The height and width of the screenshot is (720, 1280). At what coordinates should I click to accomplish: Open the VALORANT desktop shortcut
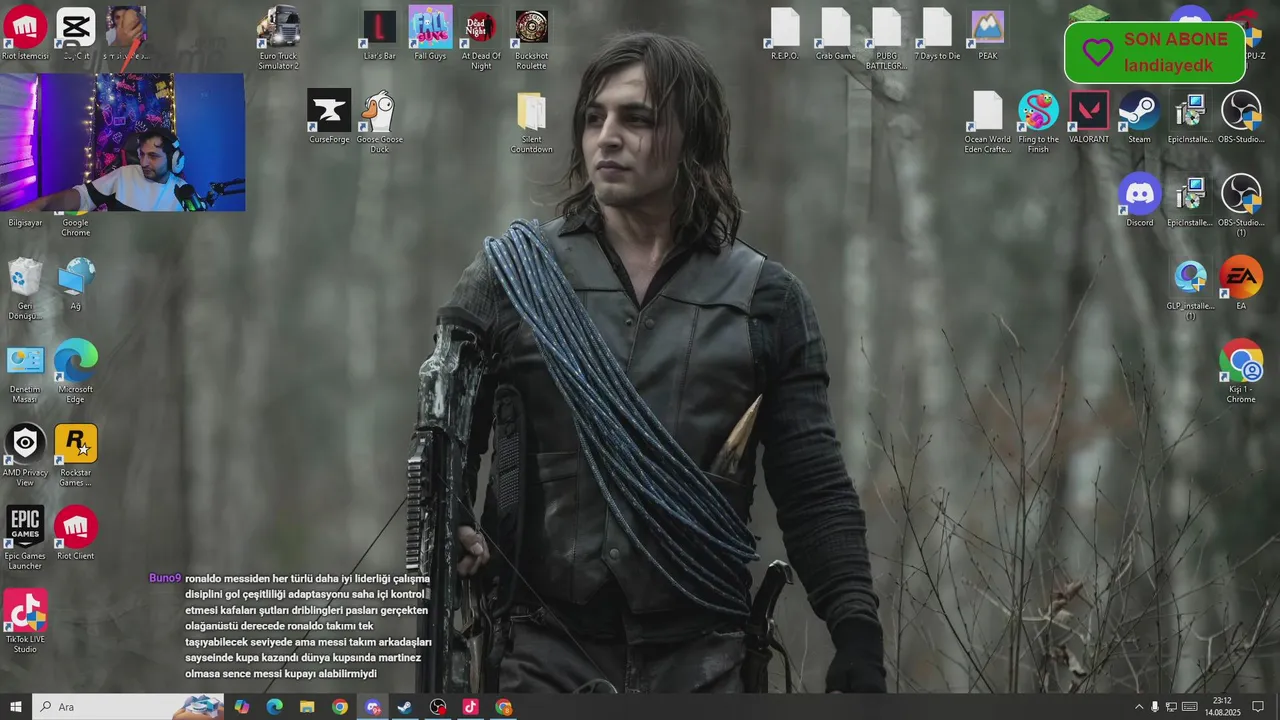[1089, 117]
